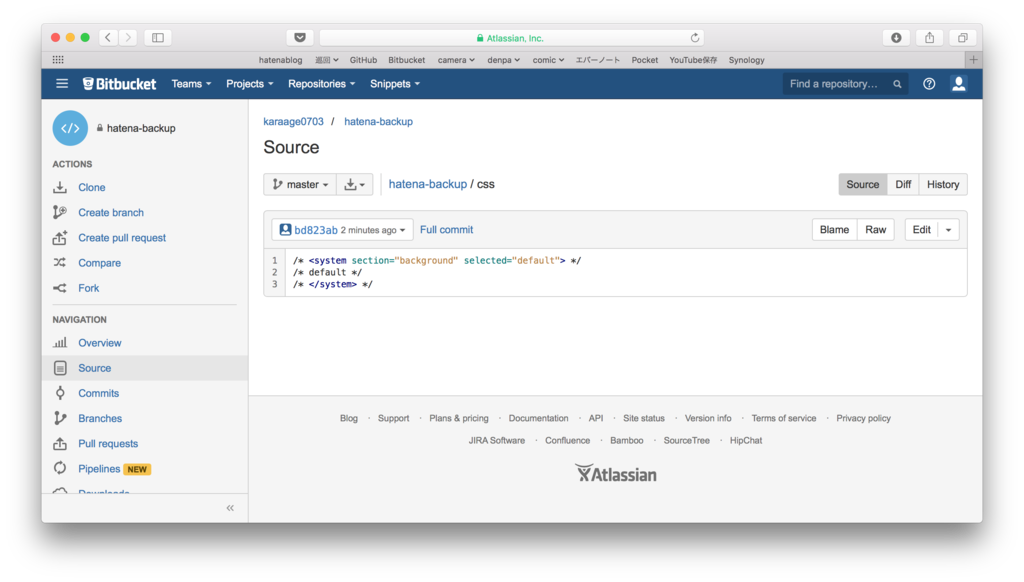Screen dimensions: 1024x582
Task: Open the Teams dropdown menu
Action: [191, 84]
